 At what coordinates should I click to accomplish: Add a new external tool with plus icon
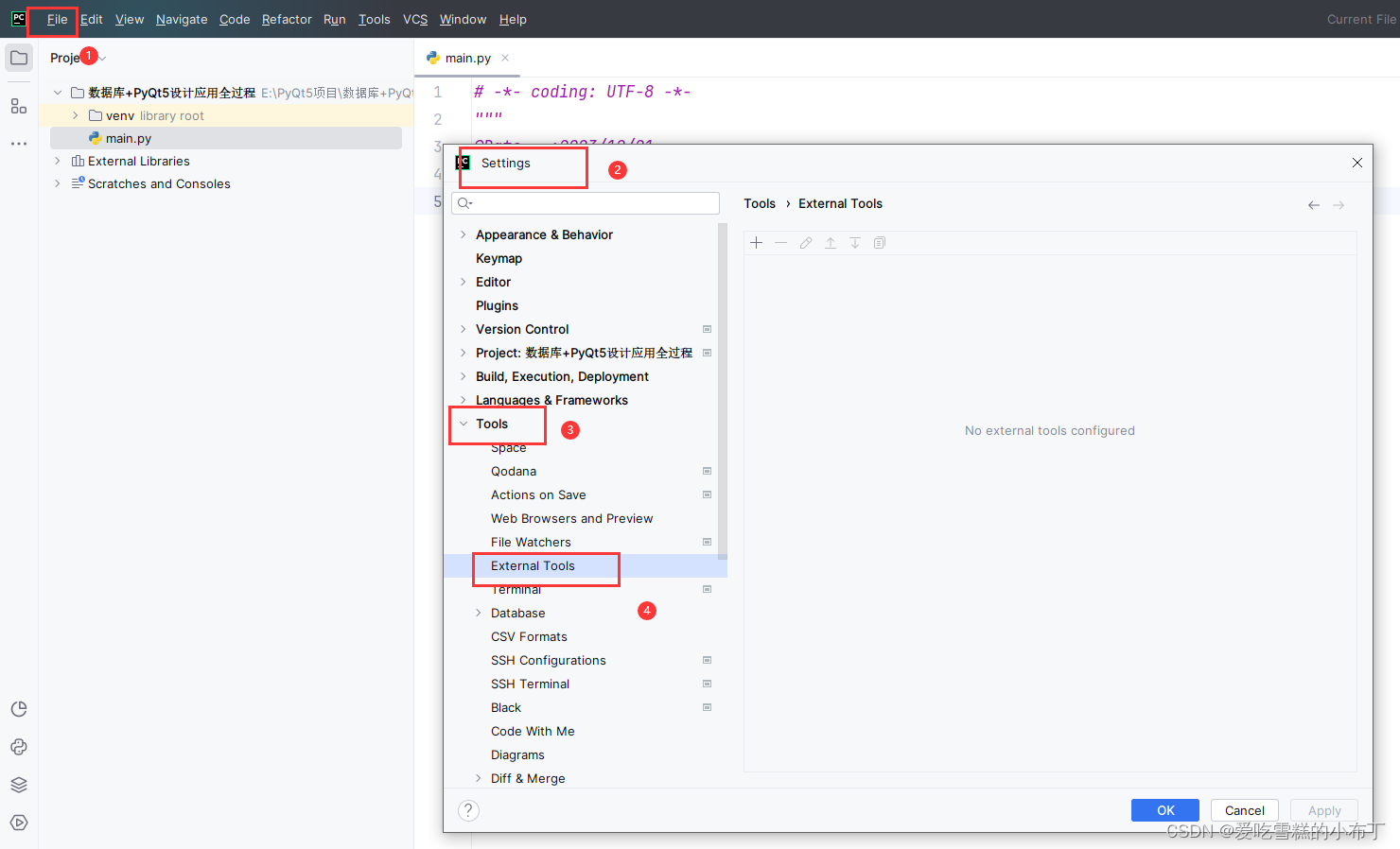tap(757, 243)
